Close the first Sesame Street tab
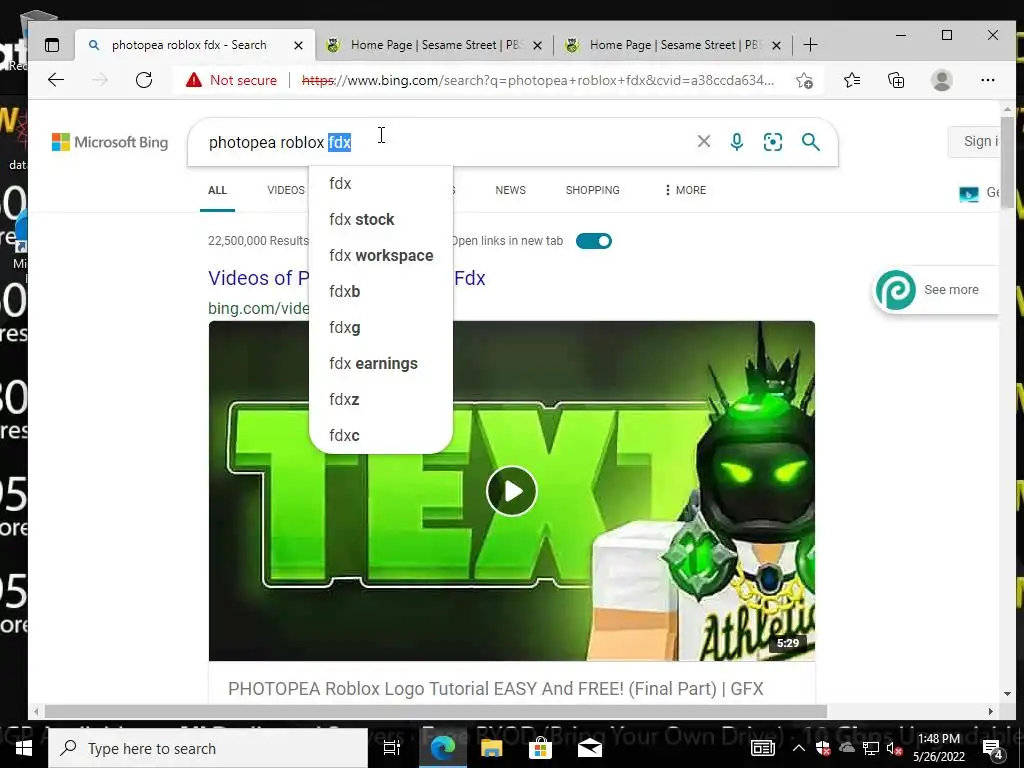This screenshot has width=1024, height=768. [x=537, y=45]
